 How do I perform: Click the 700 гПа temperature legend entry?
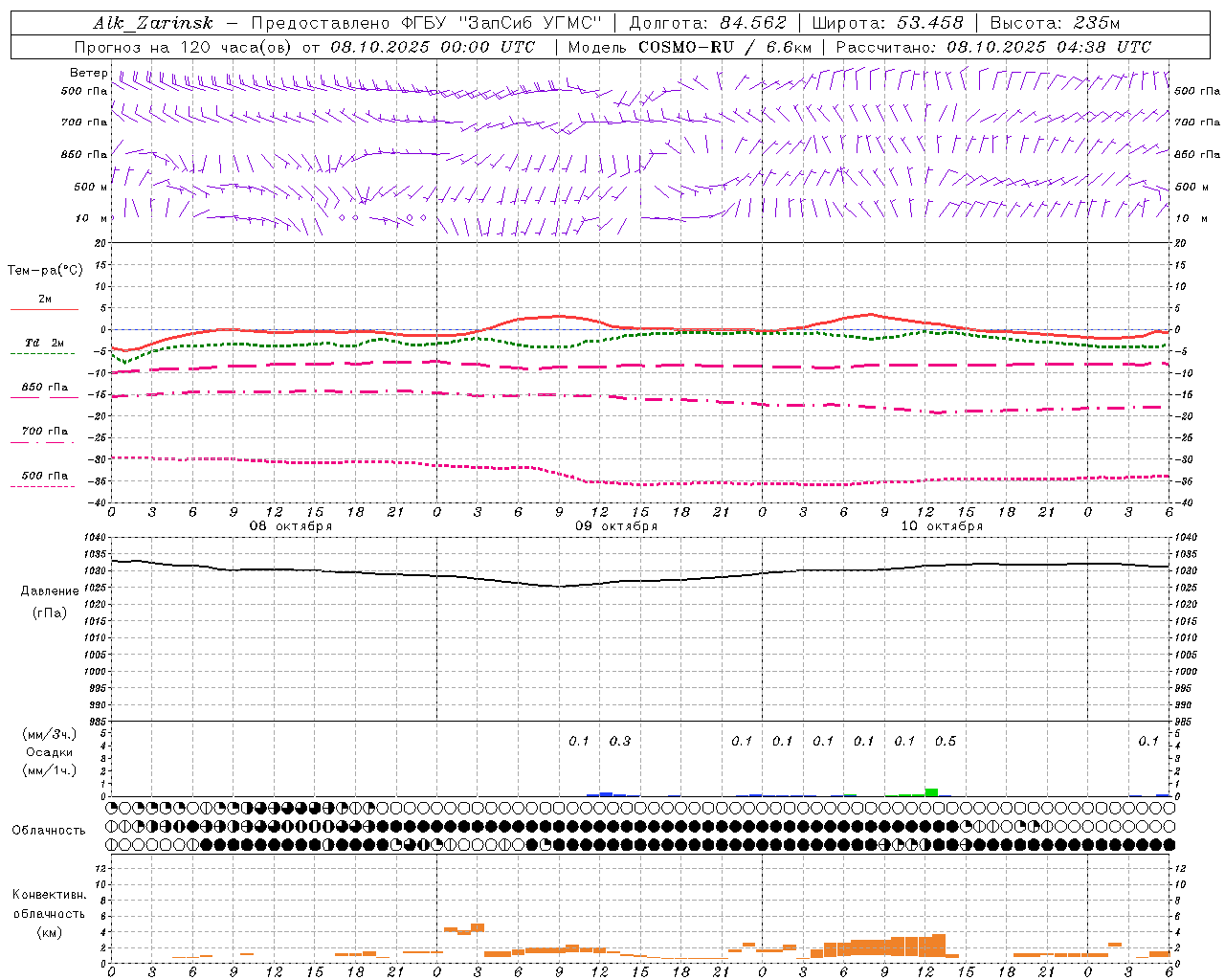tap(45, 432)
